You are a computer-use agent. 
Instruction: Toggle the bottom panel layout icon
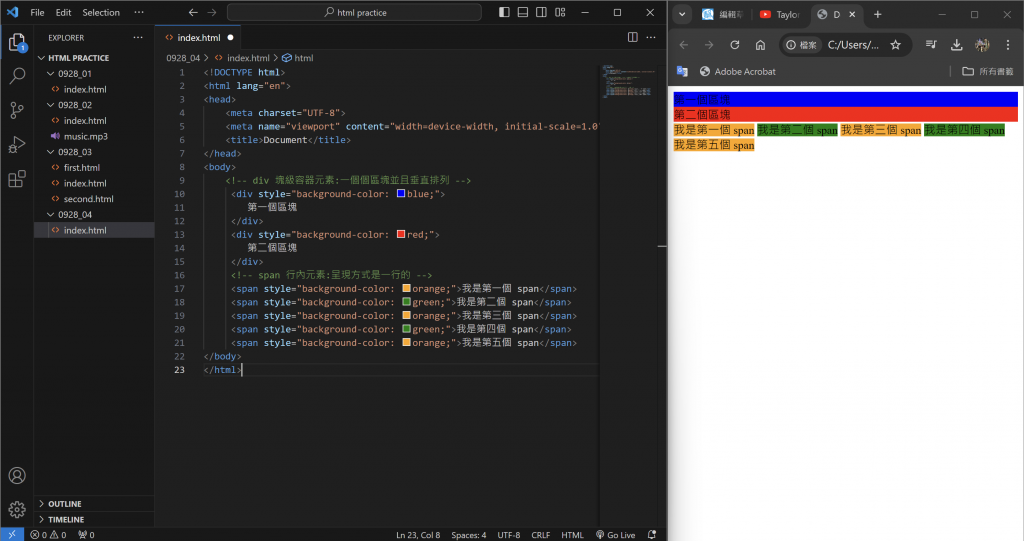pos(522,12)
